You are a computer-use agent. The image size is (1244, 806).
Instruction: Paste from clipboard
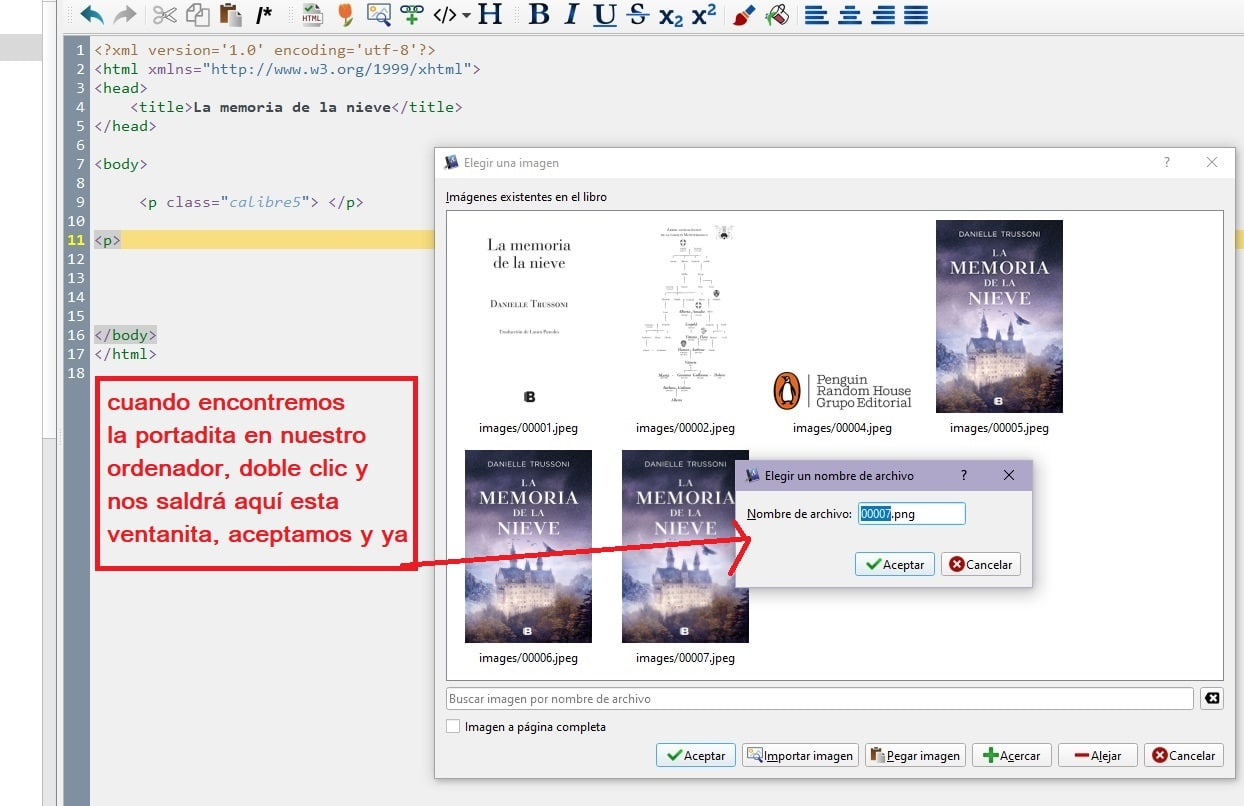click(230, 15)
